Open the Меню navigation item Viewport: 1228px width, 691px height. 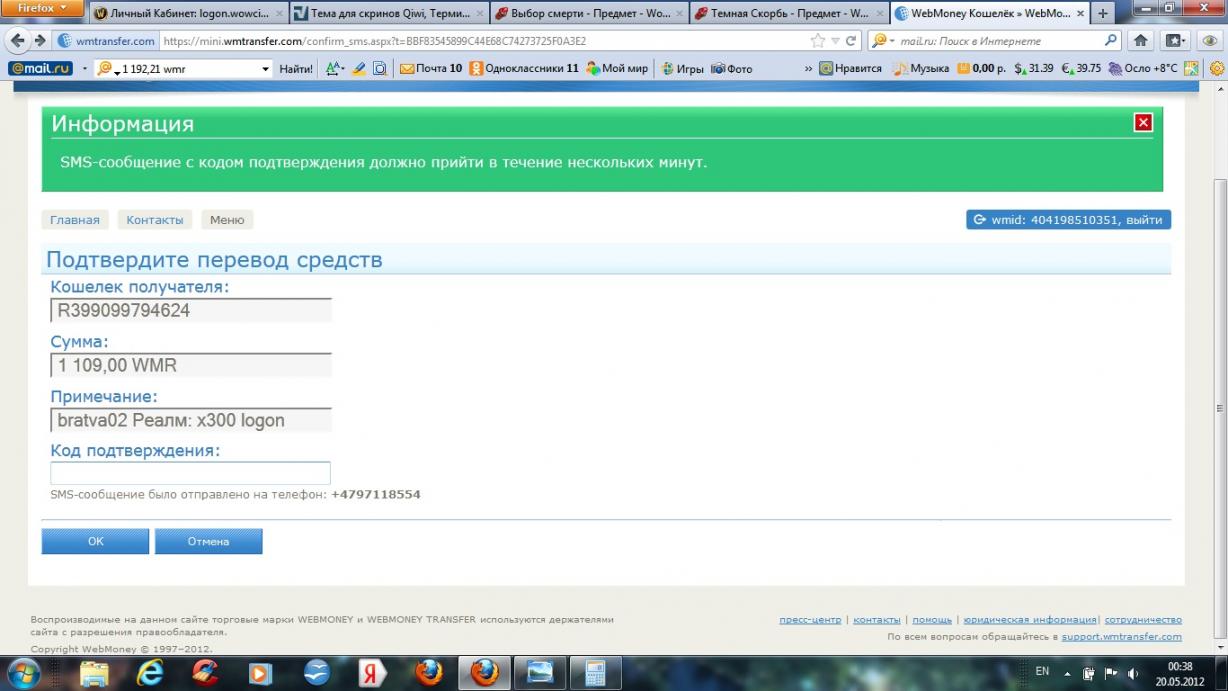coord(227,220)
